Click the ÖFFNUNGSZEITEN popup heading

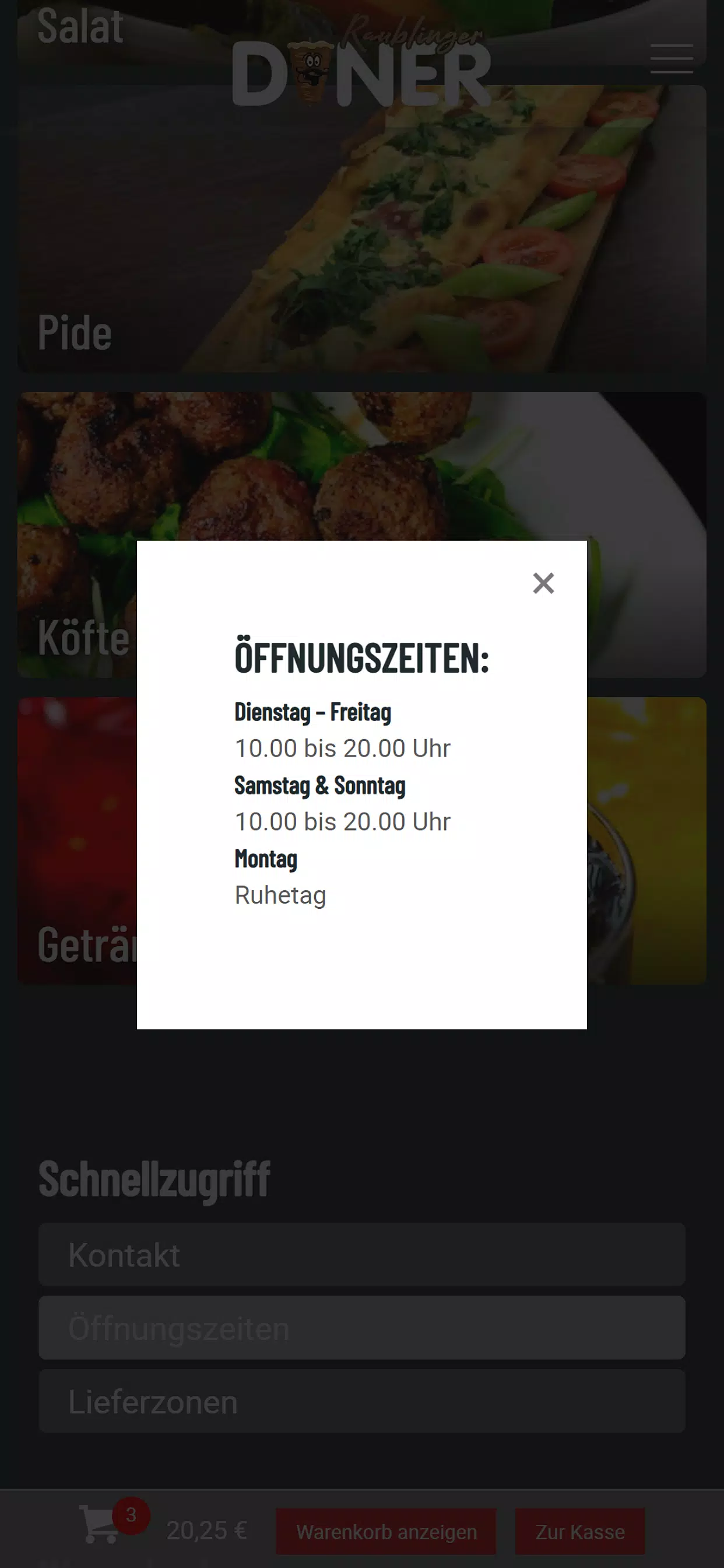pyautogui.click(x=361, y=657)
